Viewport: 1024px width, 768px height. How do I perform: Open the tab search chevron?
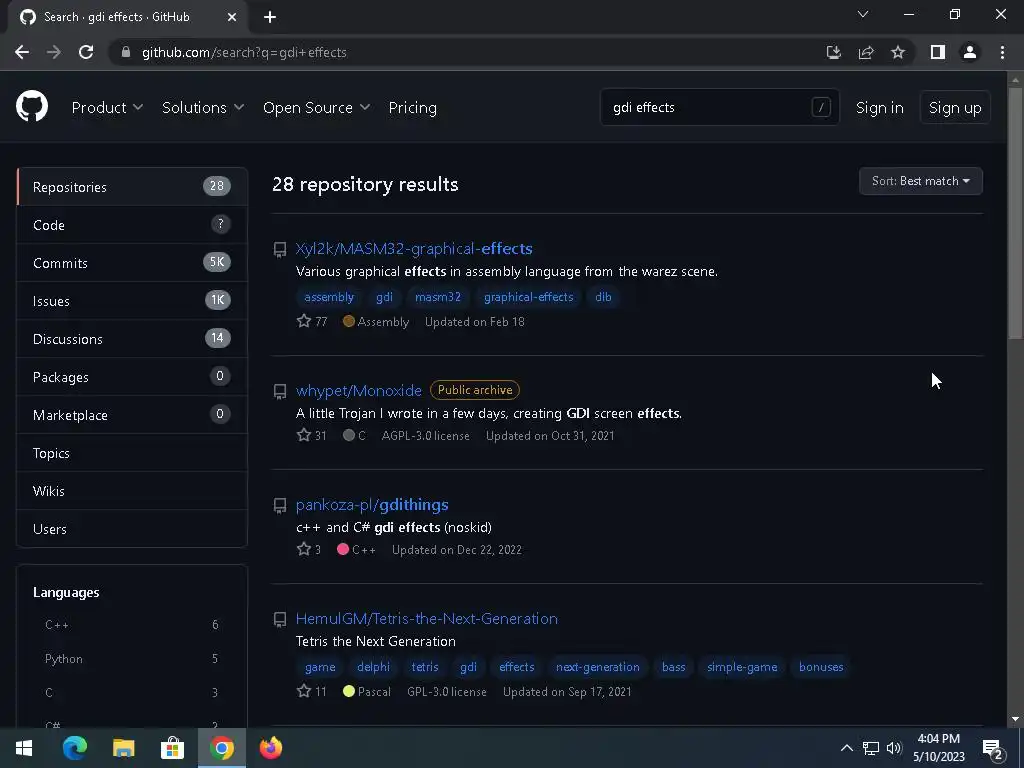(863, 14)
